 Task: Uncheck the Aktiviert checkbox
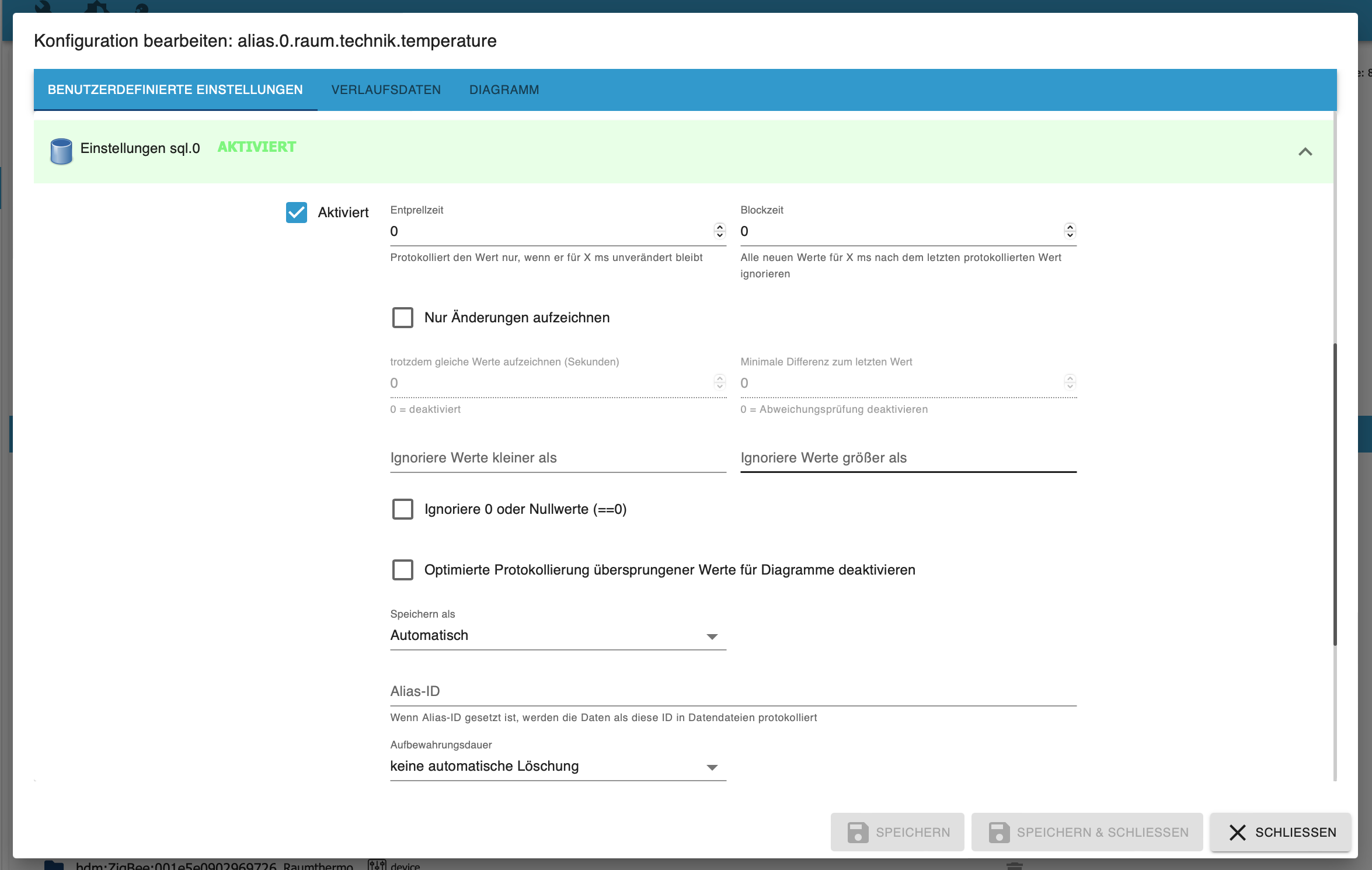click(297, 213)
